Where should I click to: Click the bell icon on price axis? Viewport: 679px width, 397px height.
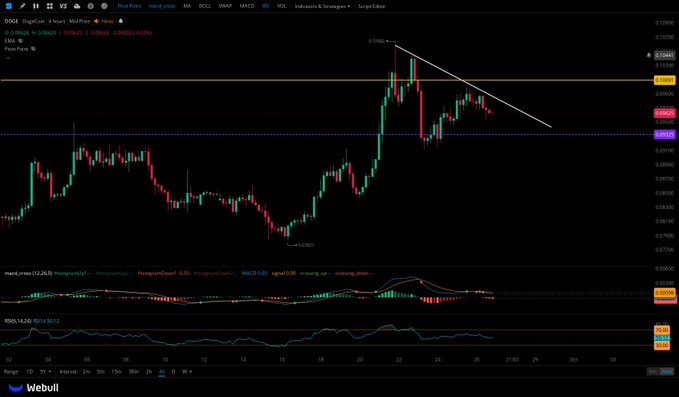[649, 55]
